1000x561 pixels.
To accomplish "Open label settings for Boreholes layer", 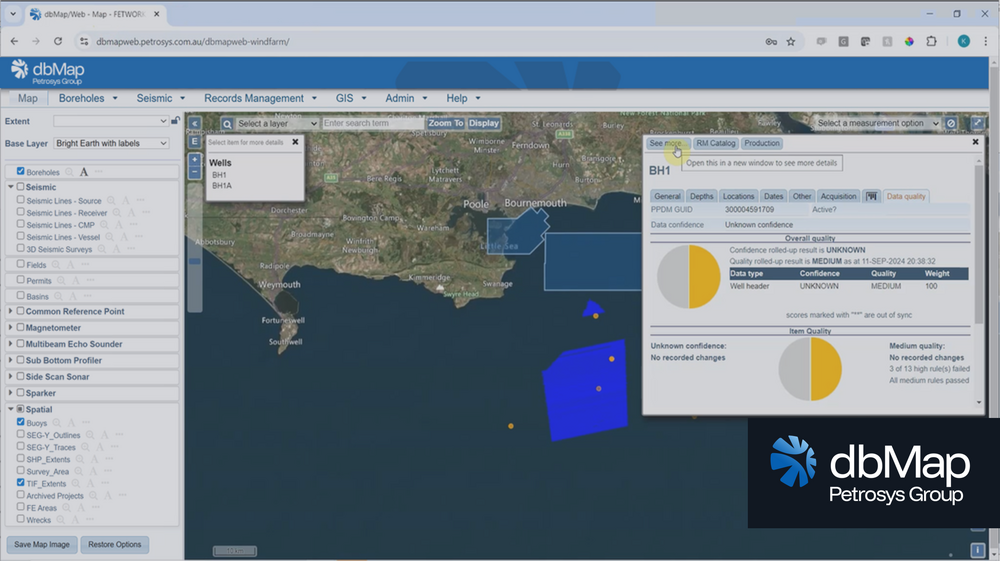I will pos(84,172).
